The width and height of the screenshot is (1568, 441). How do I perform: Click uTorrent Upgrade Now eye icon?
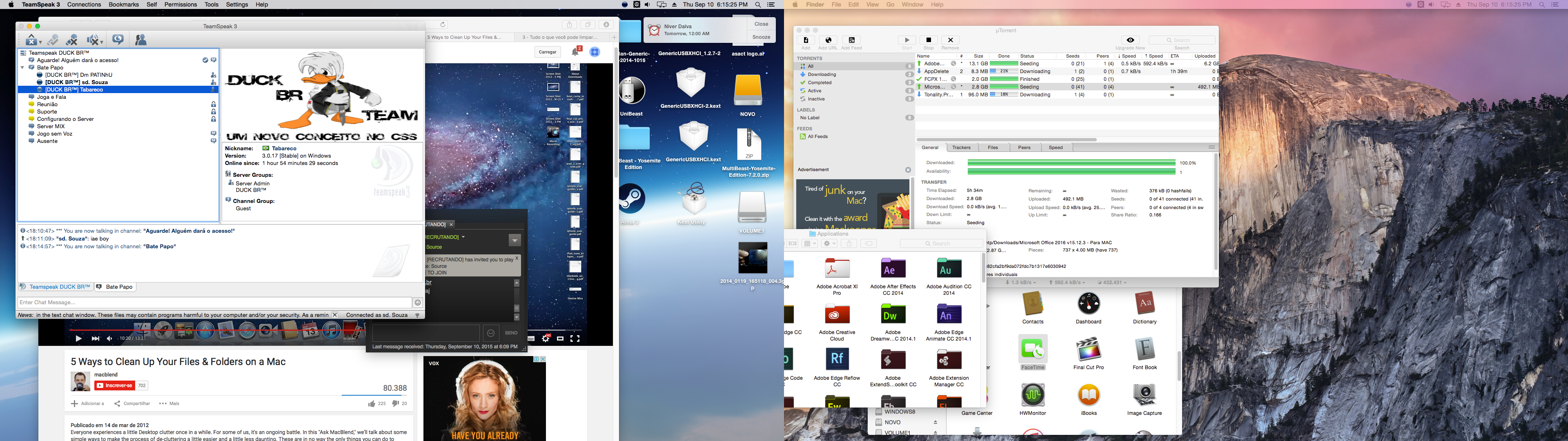pos(1130,40)
